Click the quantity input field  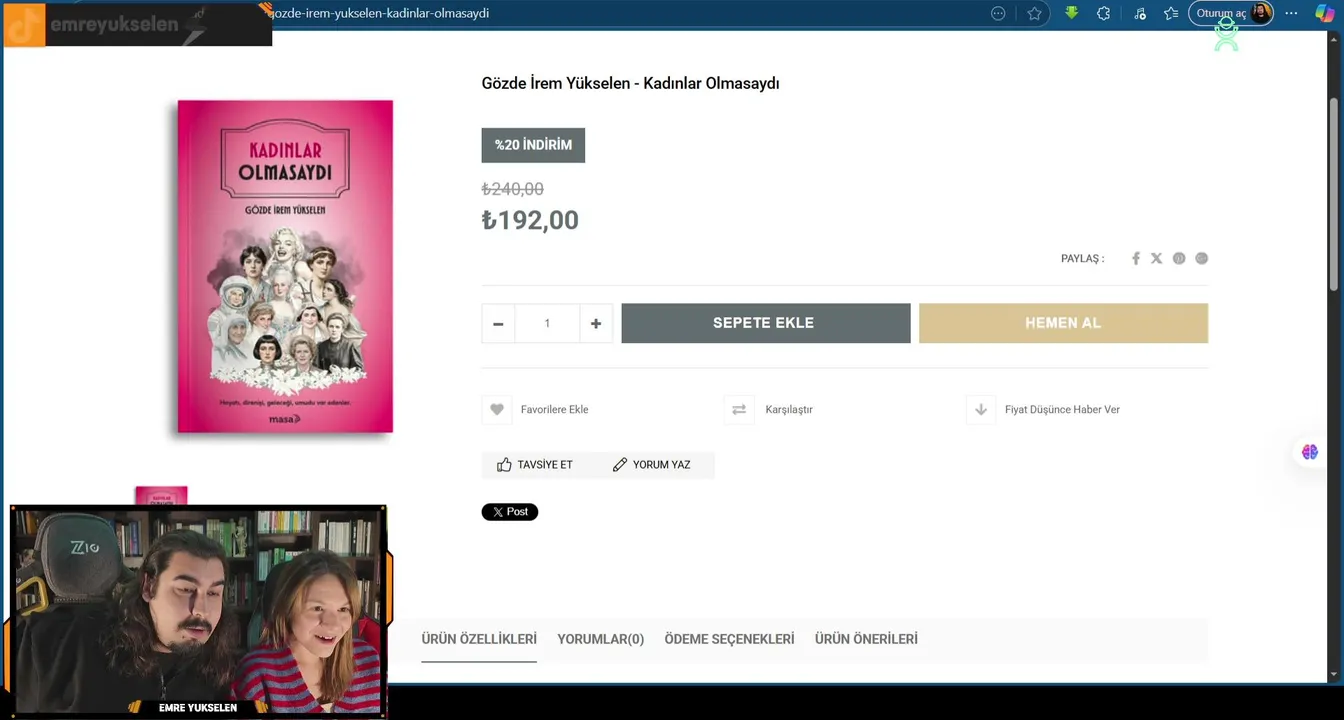(547, 323)
